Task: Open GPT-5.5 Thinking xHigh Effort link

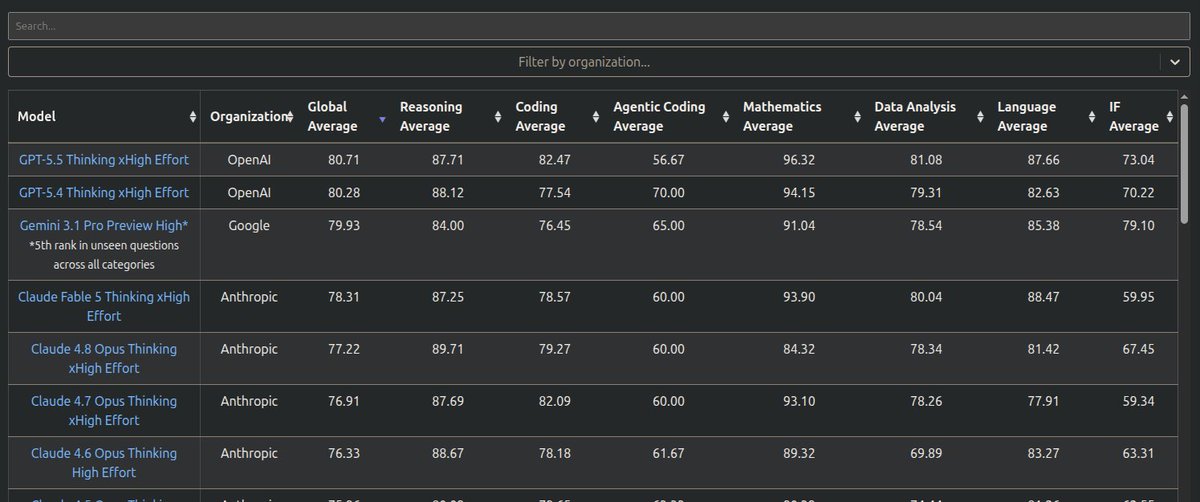Action: pos(104,160)
